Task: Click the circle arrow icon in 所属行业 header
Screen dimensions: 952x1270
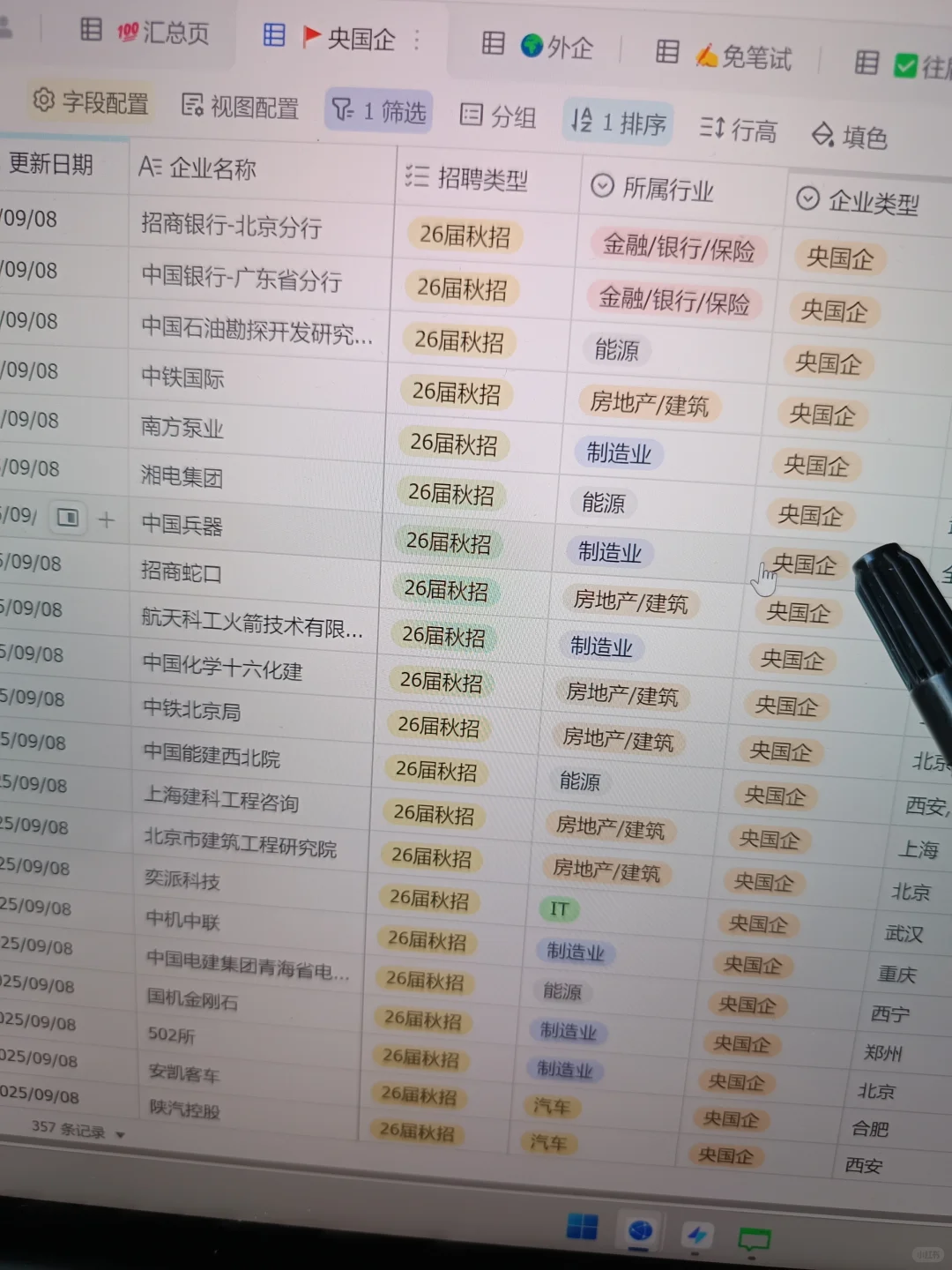Action: [x=602, y=185]
